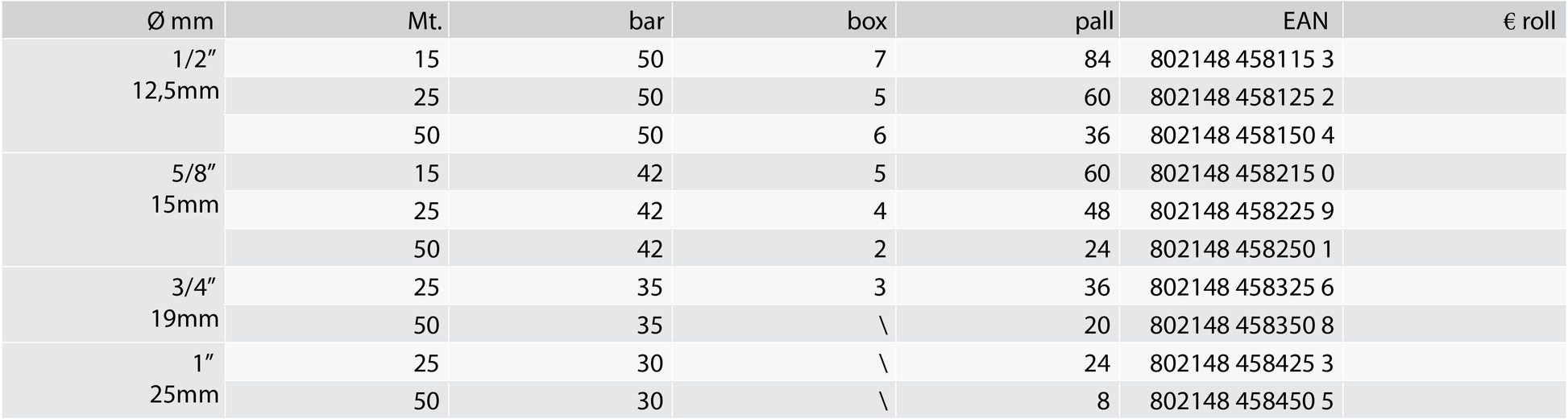The image size is (1568, 419).
Task: Click the € roll column header
Action: pyautogui.click(x=1455, y=20)
